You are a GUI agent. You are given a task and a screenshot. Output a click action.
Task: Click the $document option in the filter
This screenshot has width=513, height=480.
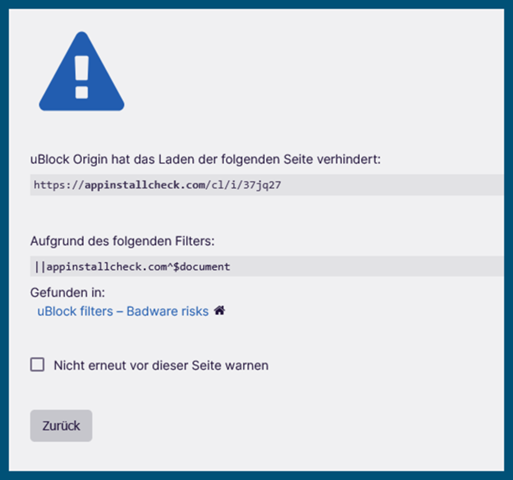tap(201, 267)
